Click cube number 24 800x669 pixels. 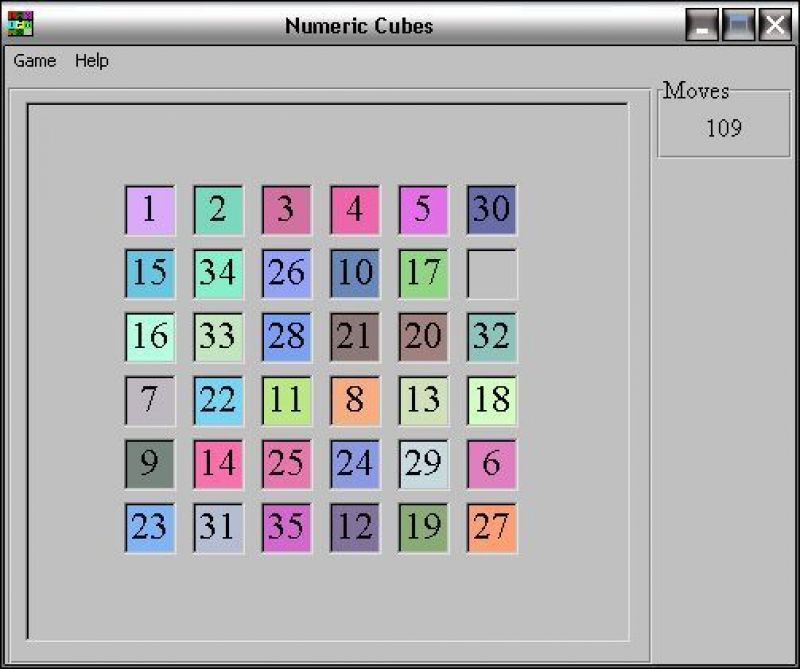click(355, 465)
